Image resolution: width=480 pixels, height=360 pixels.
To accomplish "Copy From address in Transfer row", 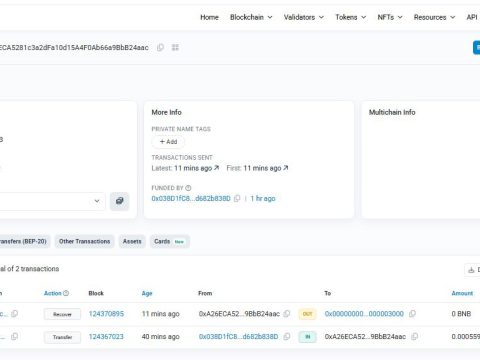I will click(x=287, y=337).
